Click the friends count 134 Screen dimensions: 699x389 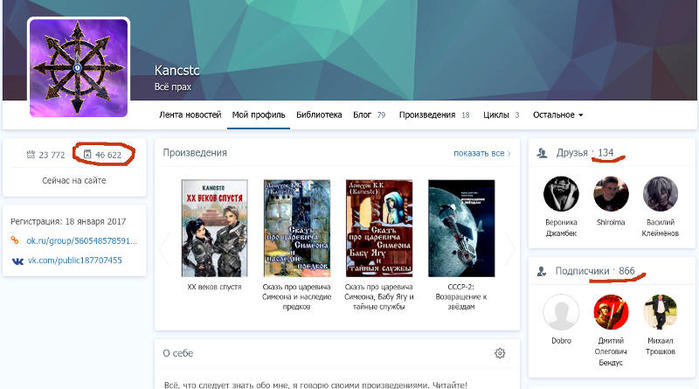tap(606, 153)
